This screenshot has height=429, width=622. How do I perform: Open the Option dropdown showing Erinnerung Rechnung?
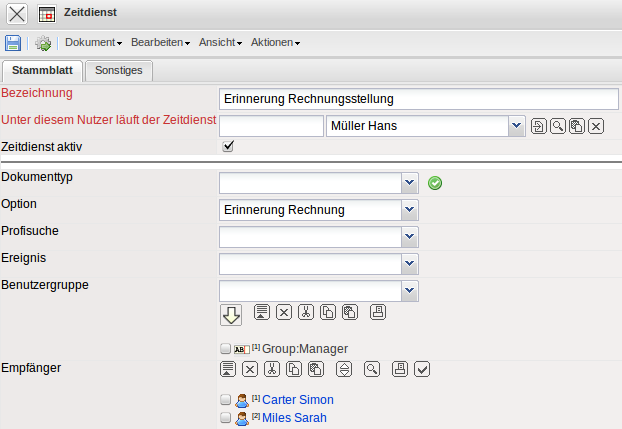tap(409, 210)
